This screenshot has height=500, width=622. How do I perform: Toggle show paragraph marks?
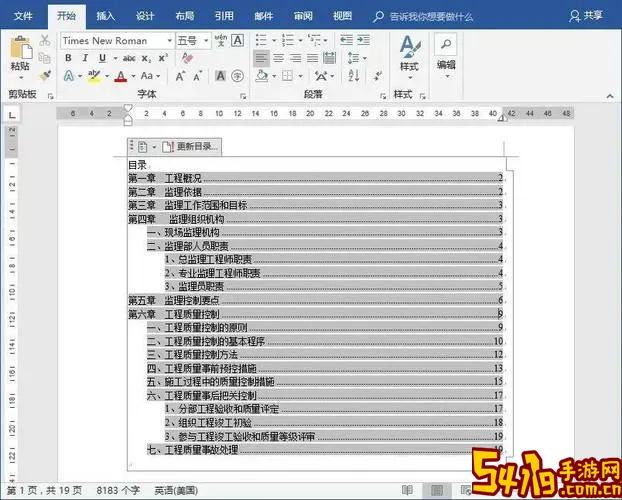378,75
